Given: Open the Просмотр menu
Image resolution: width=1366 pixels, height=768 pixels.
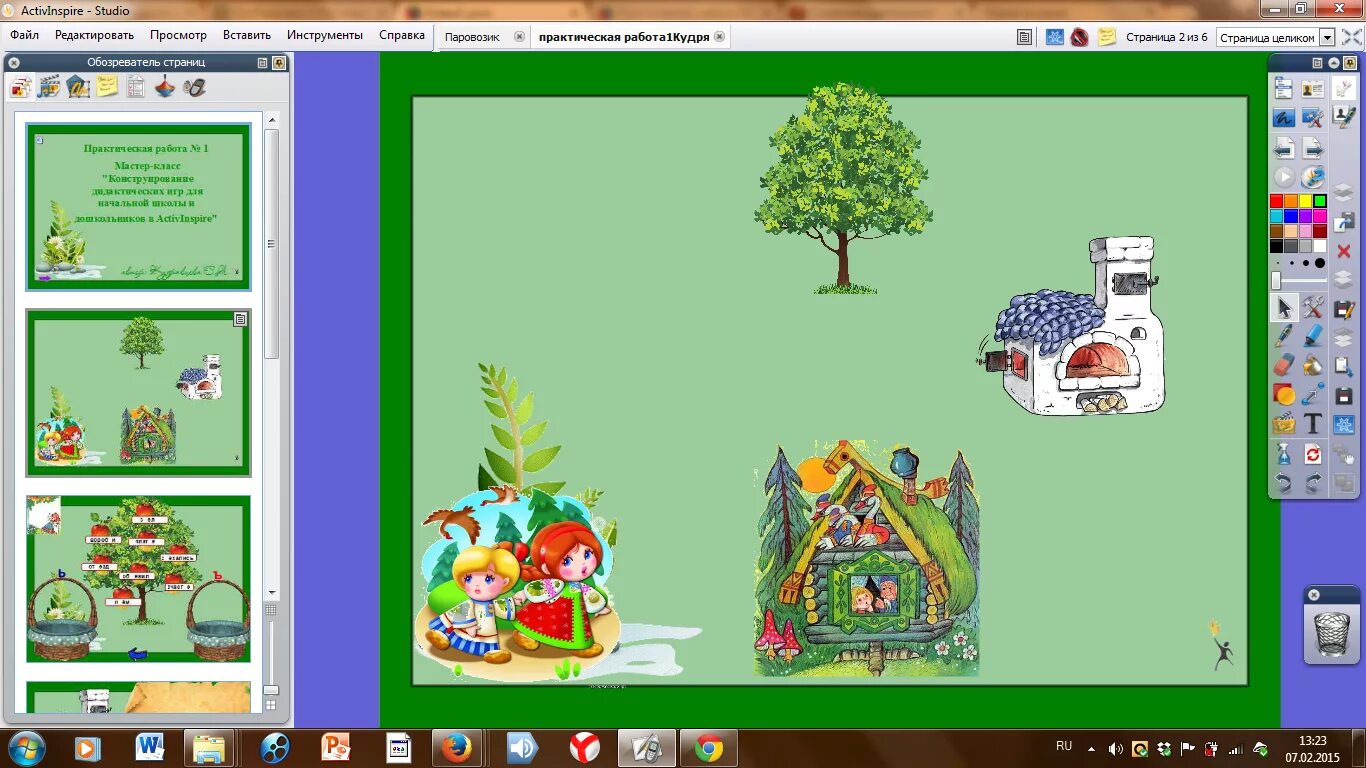Looking at the screenshot, I should click(178, 35).
